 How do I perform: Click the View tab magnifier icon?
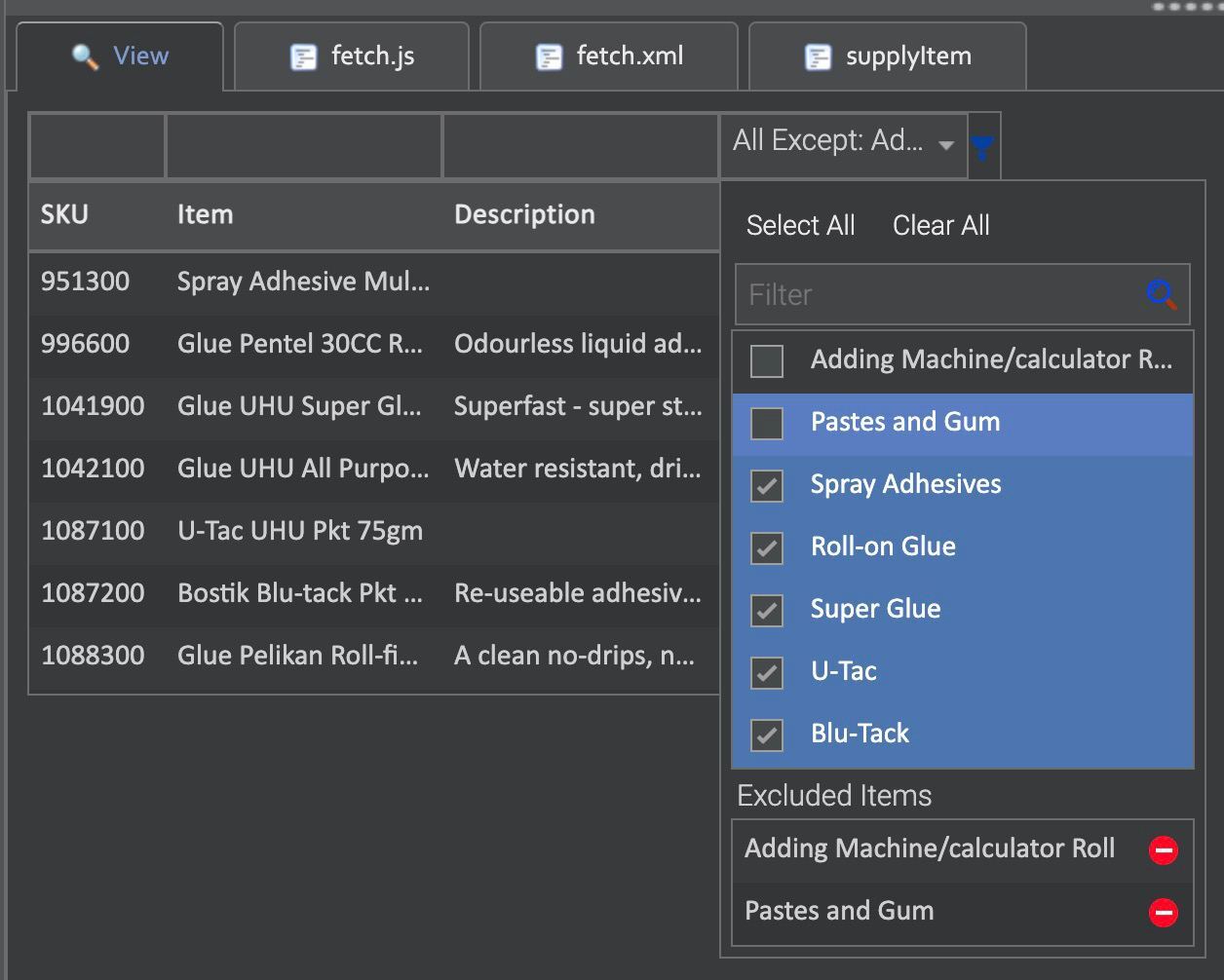(86, 57)
